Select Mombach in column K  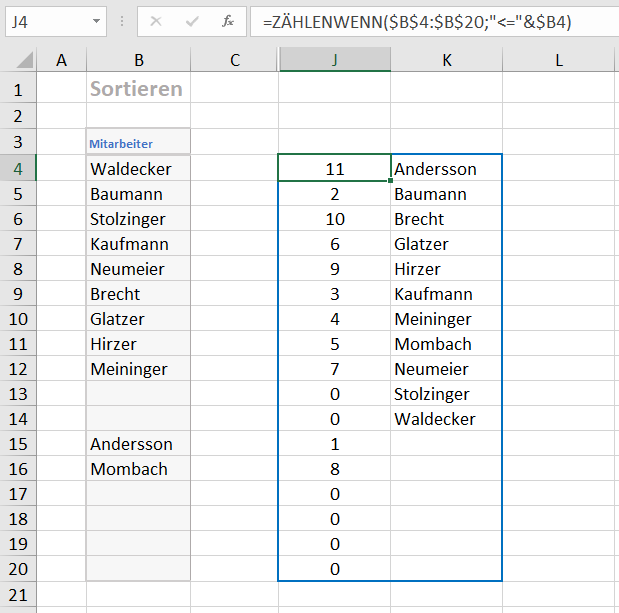click(446, 344)
